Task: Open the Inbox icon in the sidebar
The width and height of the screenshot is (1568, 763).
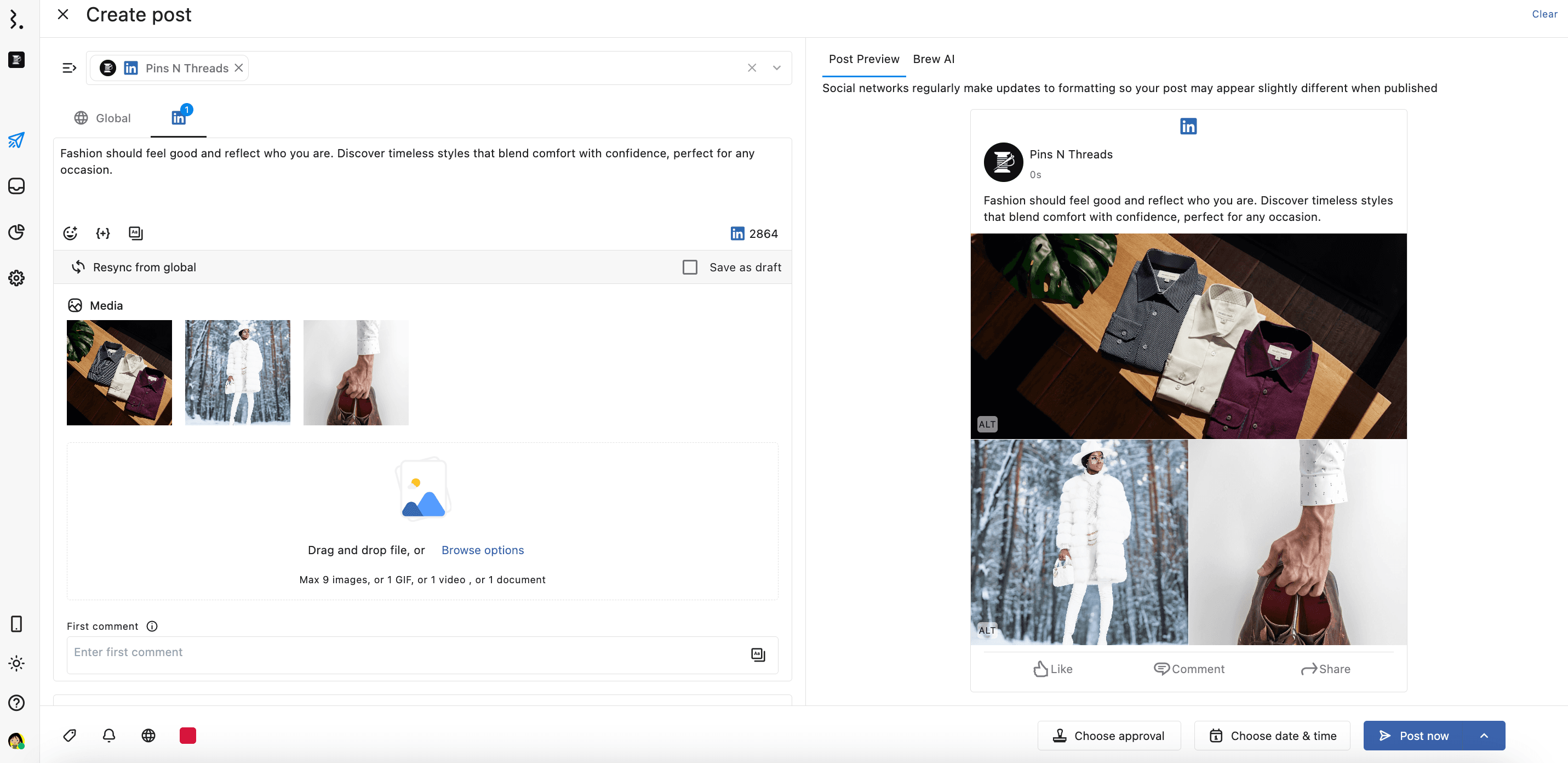Action: [16, 186]
